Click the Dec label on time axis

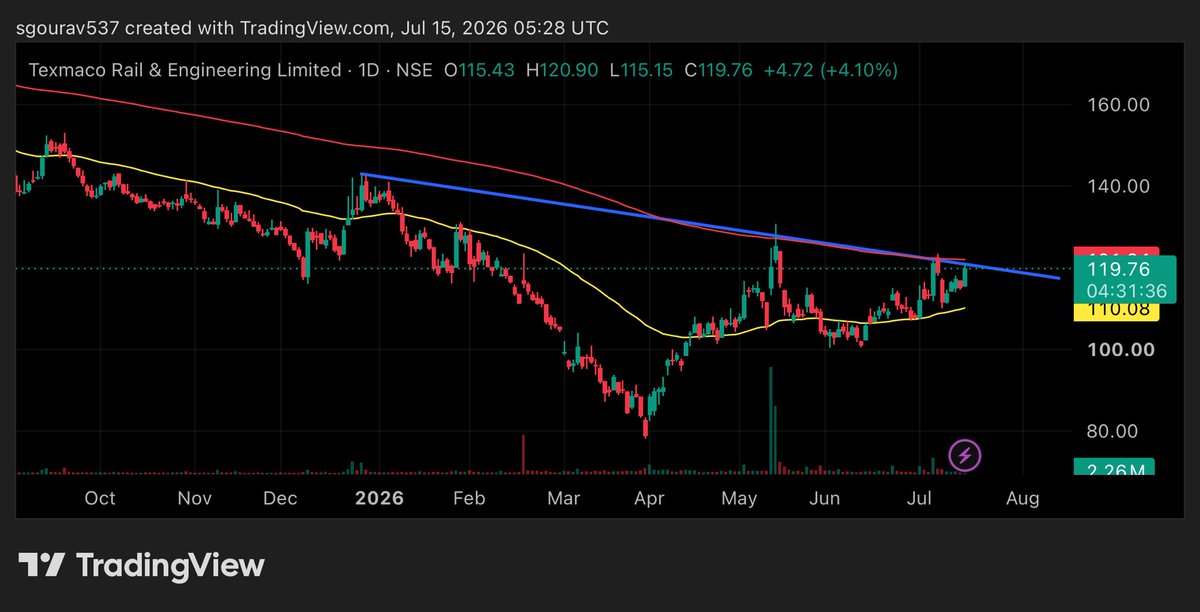pyautogui.click(x=282, y=498)
